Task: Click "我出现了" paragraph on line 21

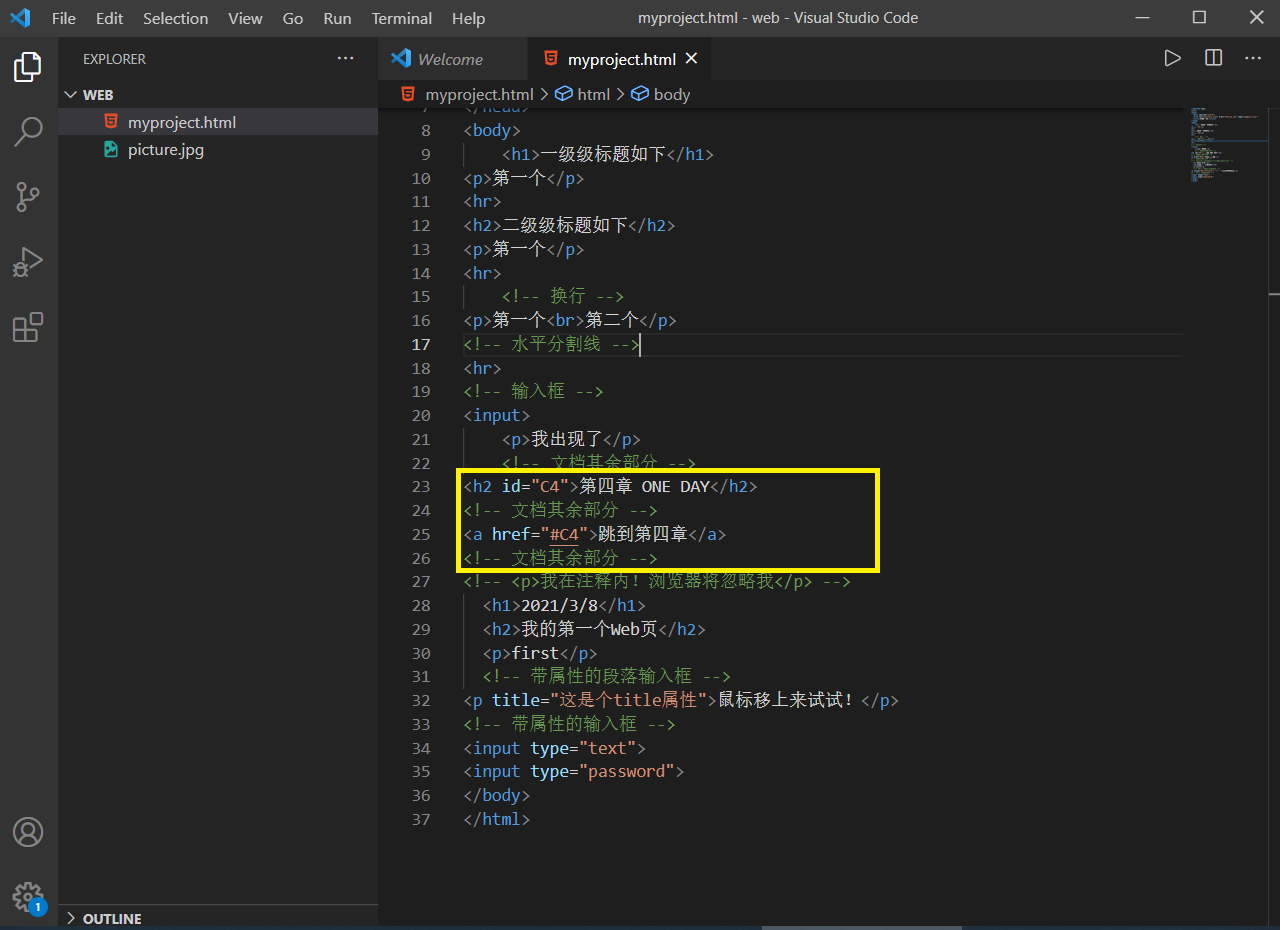Action: [x=567, y=439]
